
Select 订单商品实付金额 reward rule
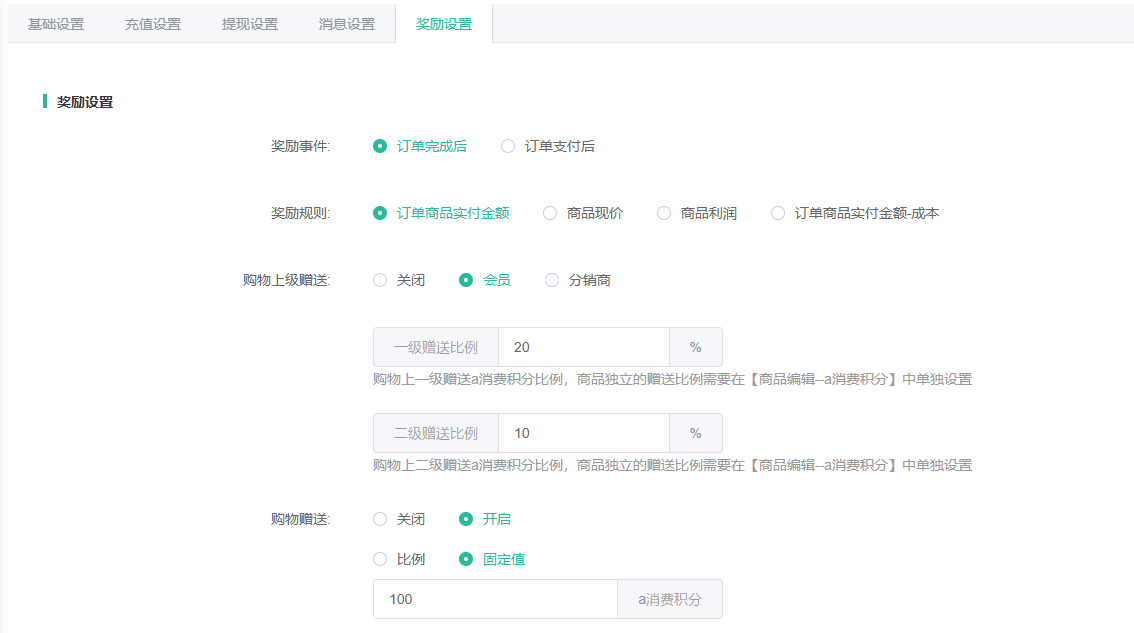coord(380,213)
